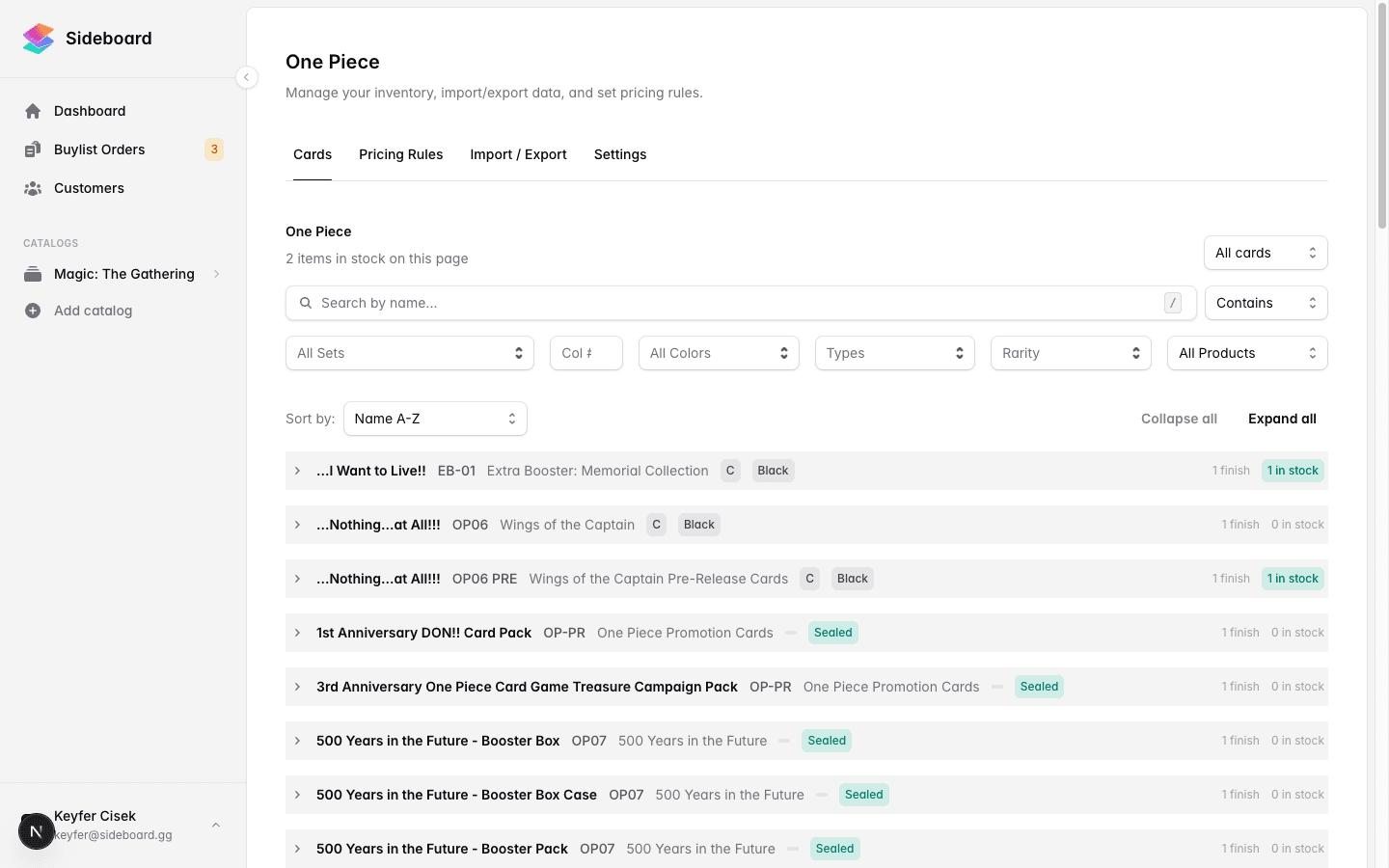Click the Sealed tag on 3rd Anniversary row
Viewport: 1389px width, 868px height.
[1040, 687]
